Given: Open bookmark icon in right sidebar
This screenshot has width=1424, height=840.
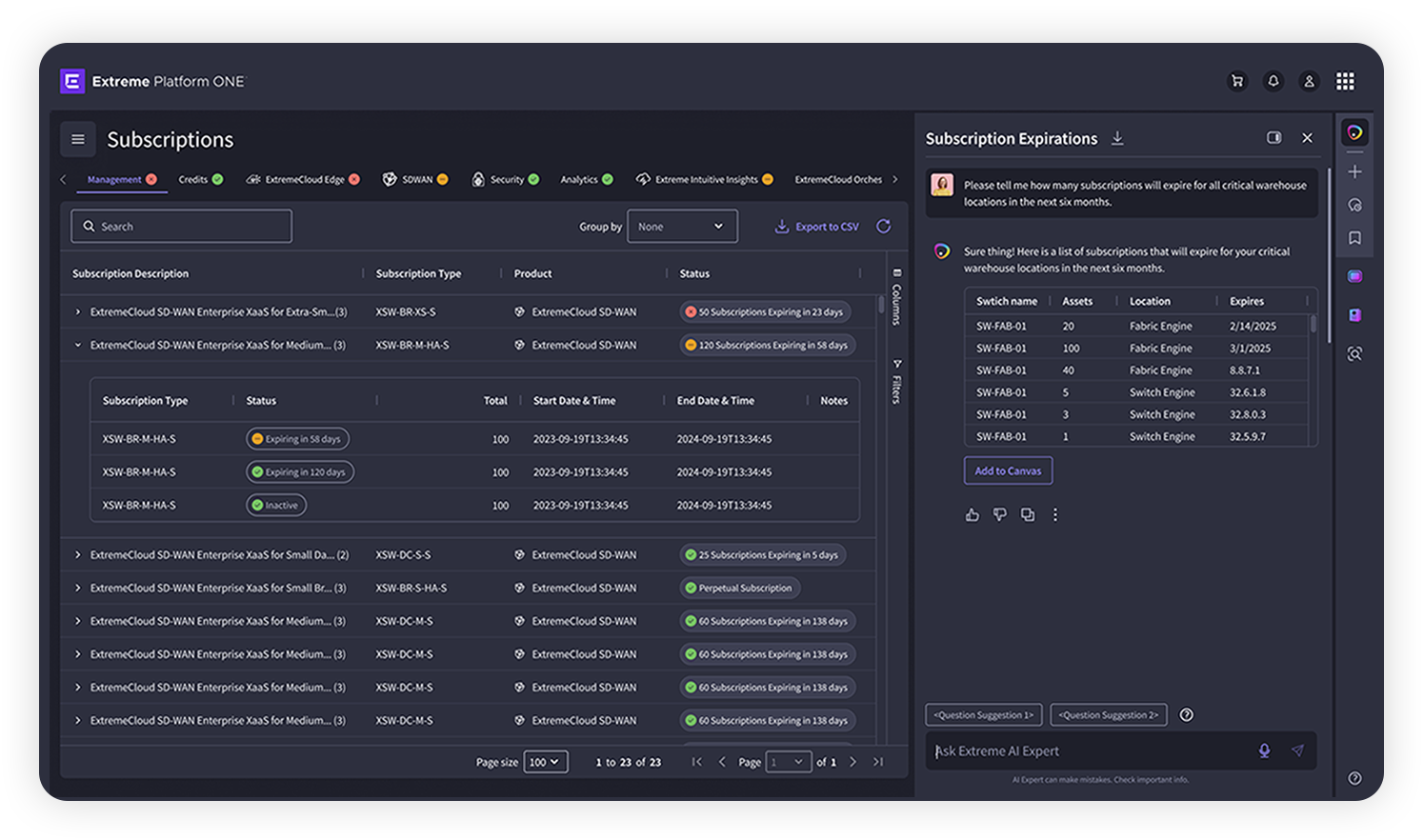Looking at the screenshot, I should [1354, 239].
